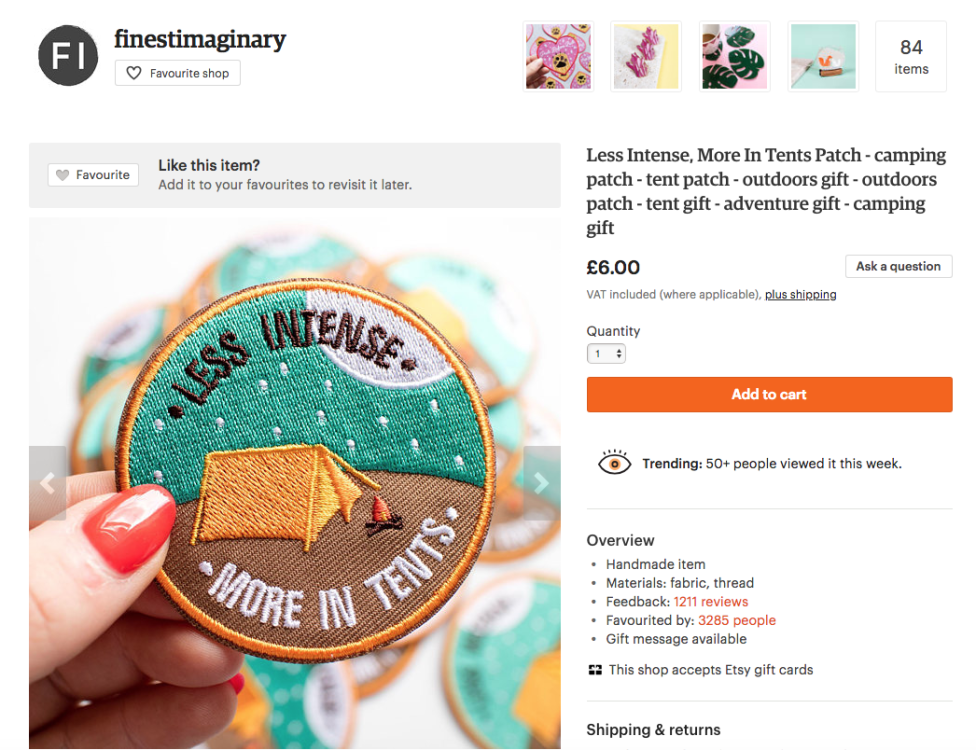View the 3285 people who favourited
Screen dimensions: 976x750
[737, 621]
